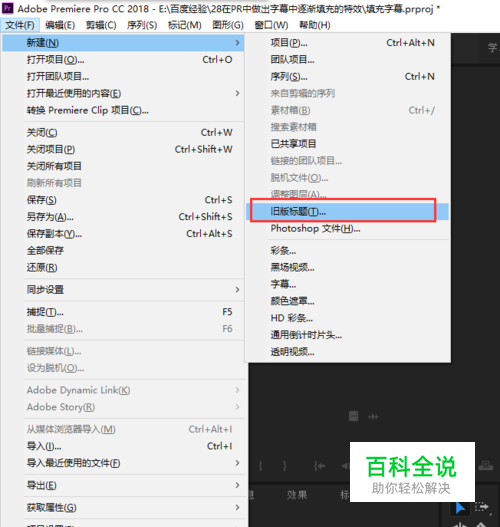Open the 图形(G) menu

pos(228,25)
